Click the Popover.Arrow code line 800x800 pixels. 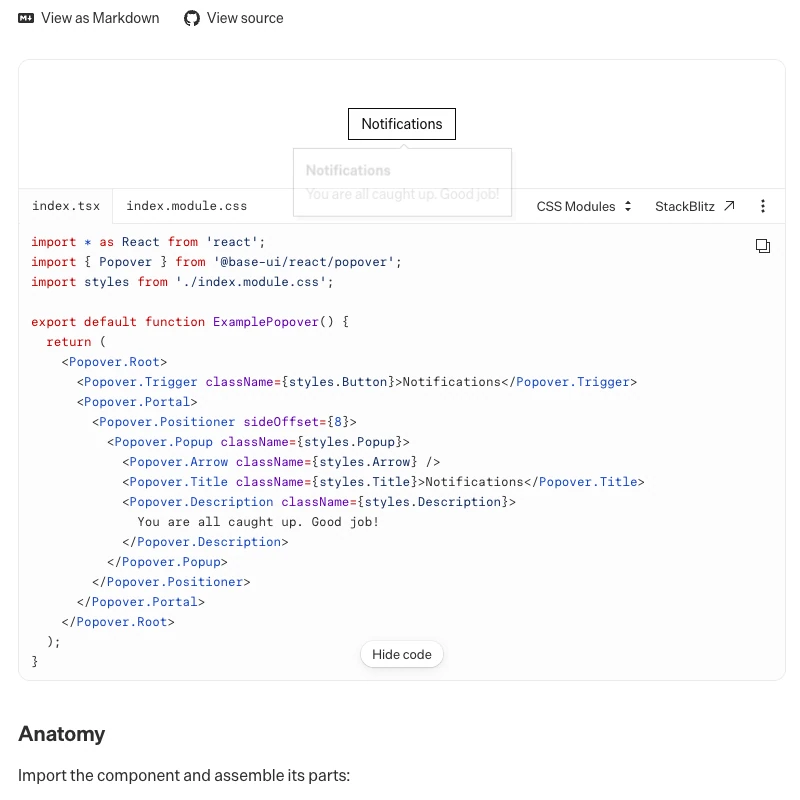(x=281, y=462)
